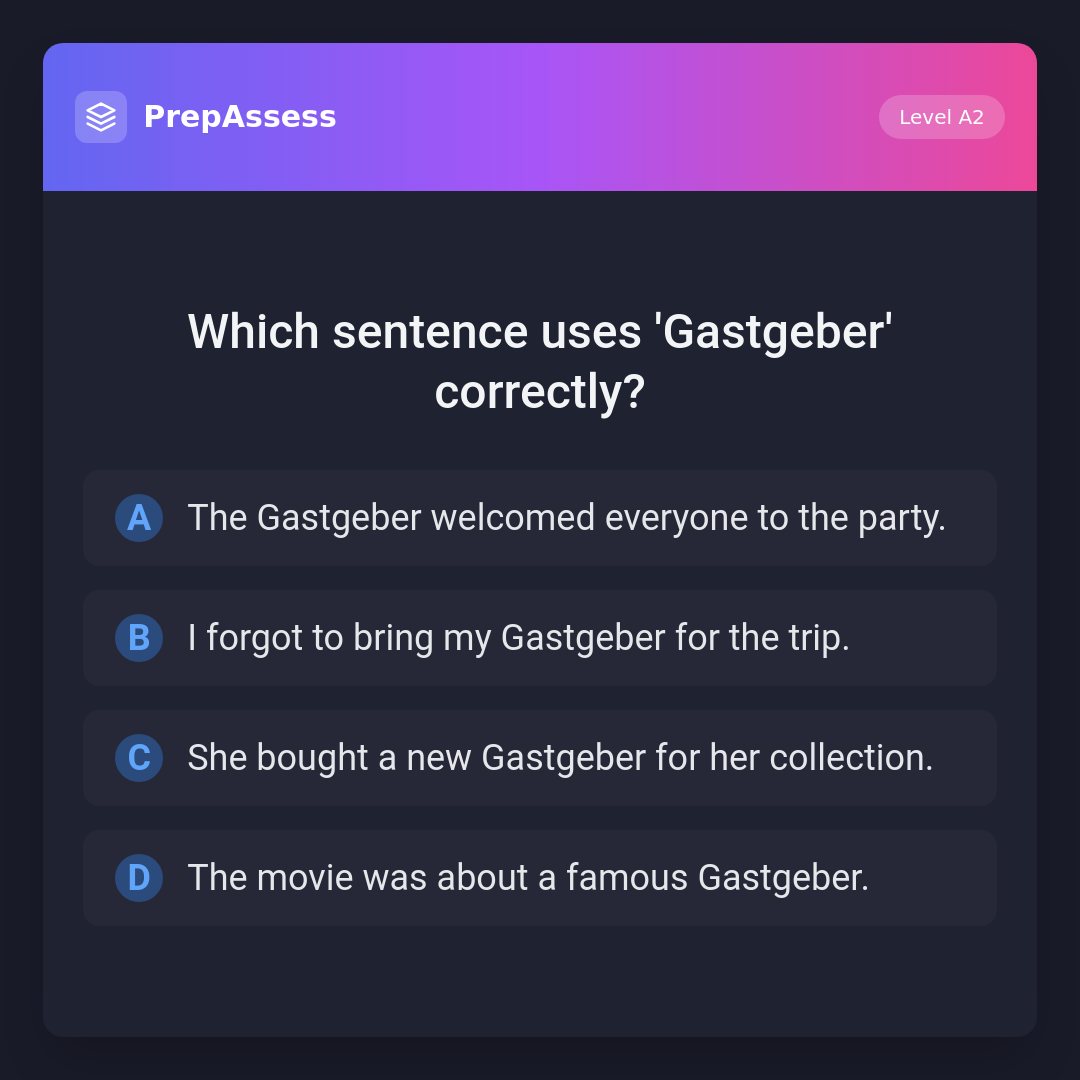Click the circled letter D badge

(139, 878)
